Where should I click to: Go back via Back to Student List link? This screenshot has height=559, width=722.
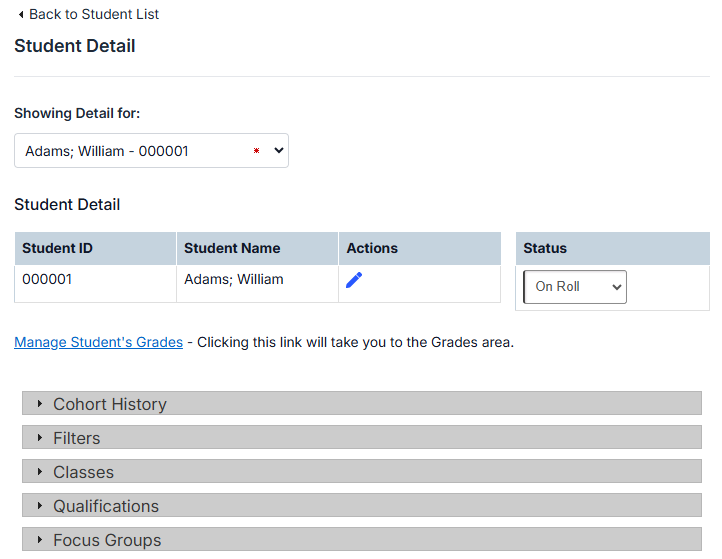point(93,15)
